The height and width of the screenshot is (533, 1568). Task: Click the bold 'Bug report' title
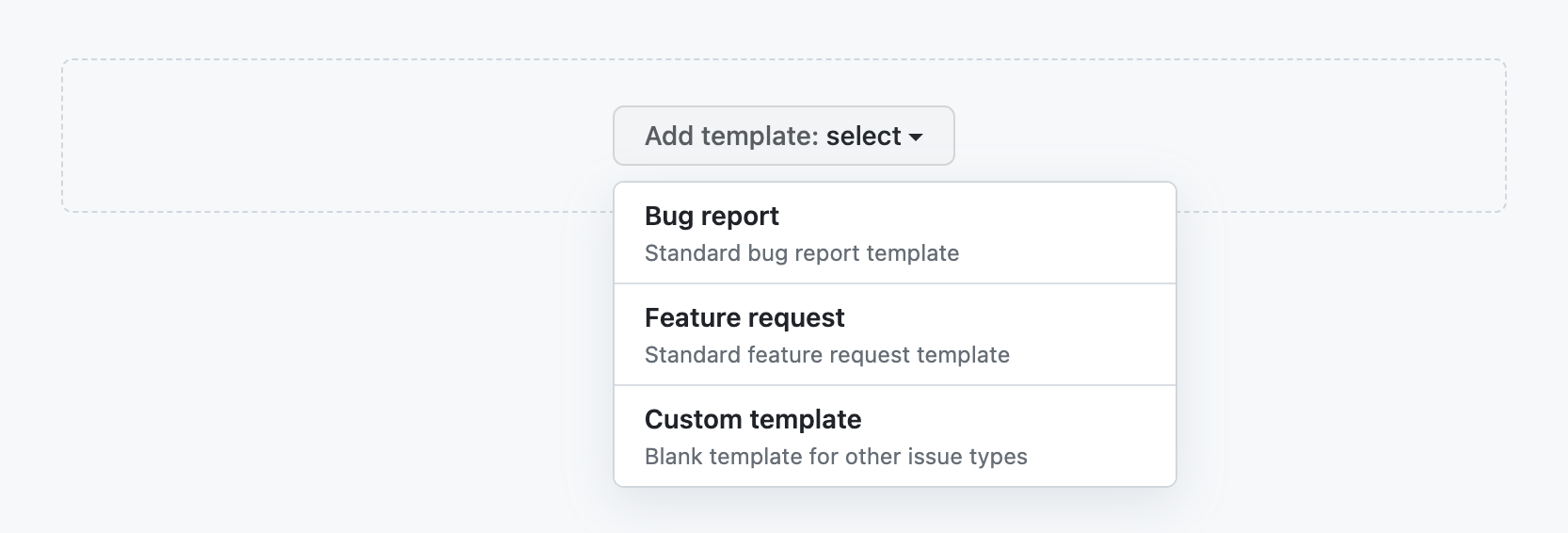point(712,216)
